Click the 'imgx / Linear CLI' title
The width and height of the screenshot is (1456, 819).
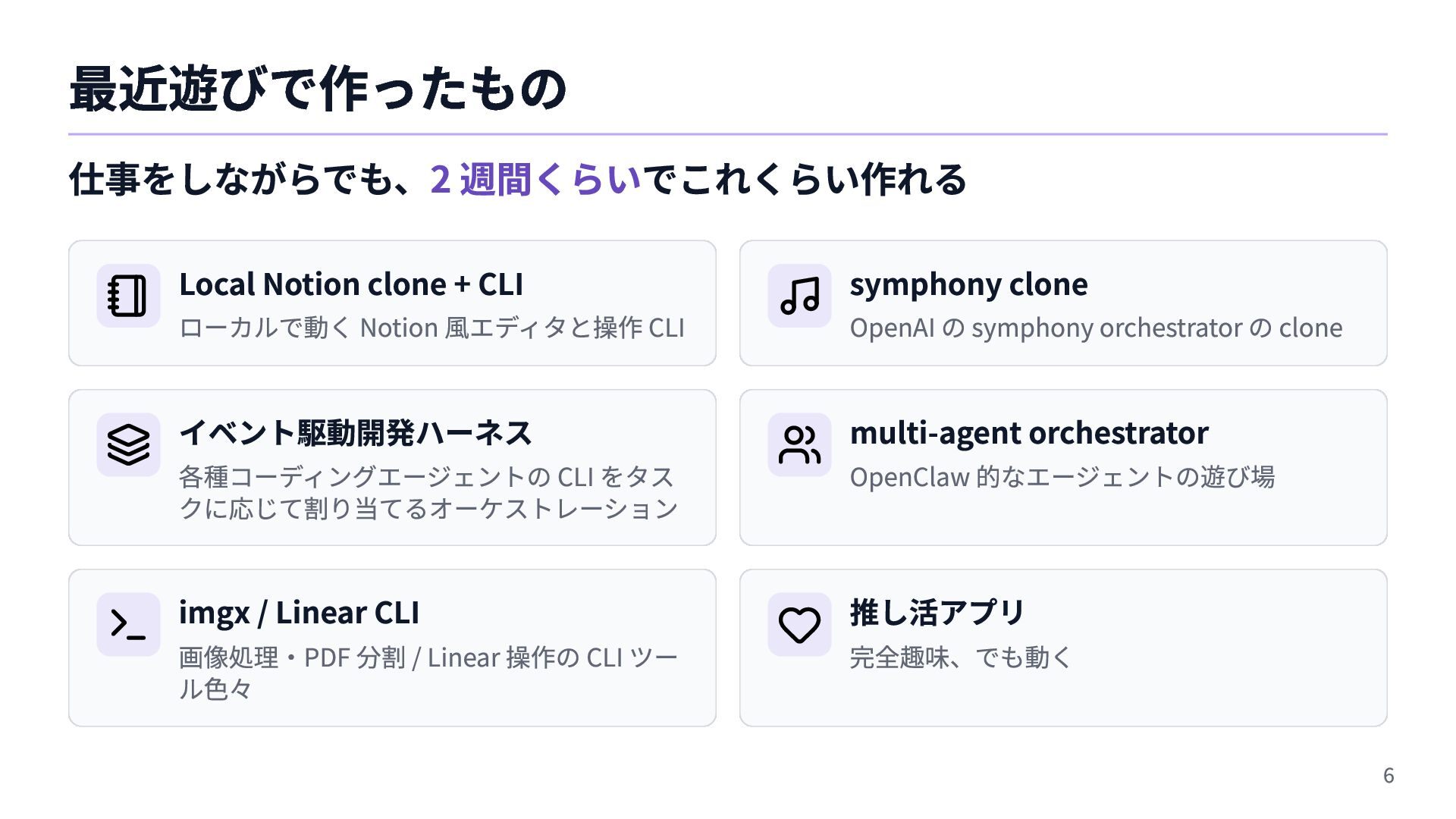(299, 613)
